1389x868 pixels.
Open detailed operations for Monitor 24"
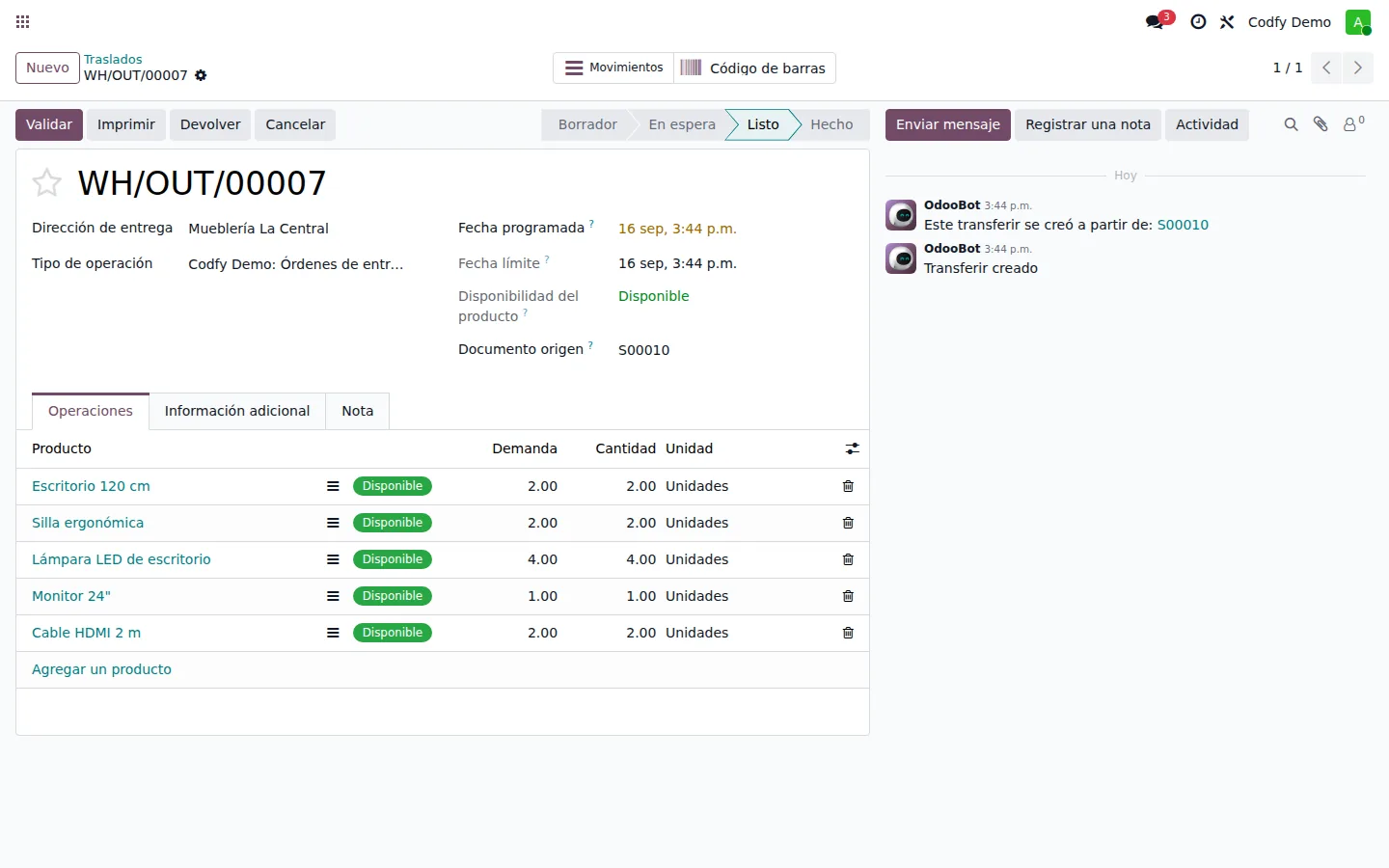tap(333, 596)
